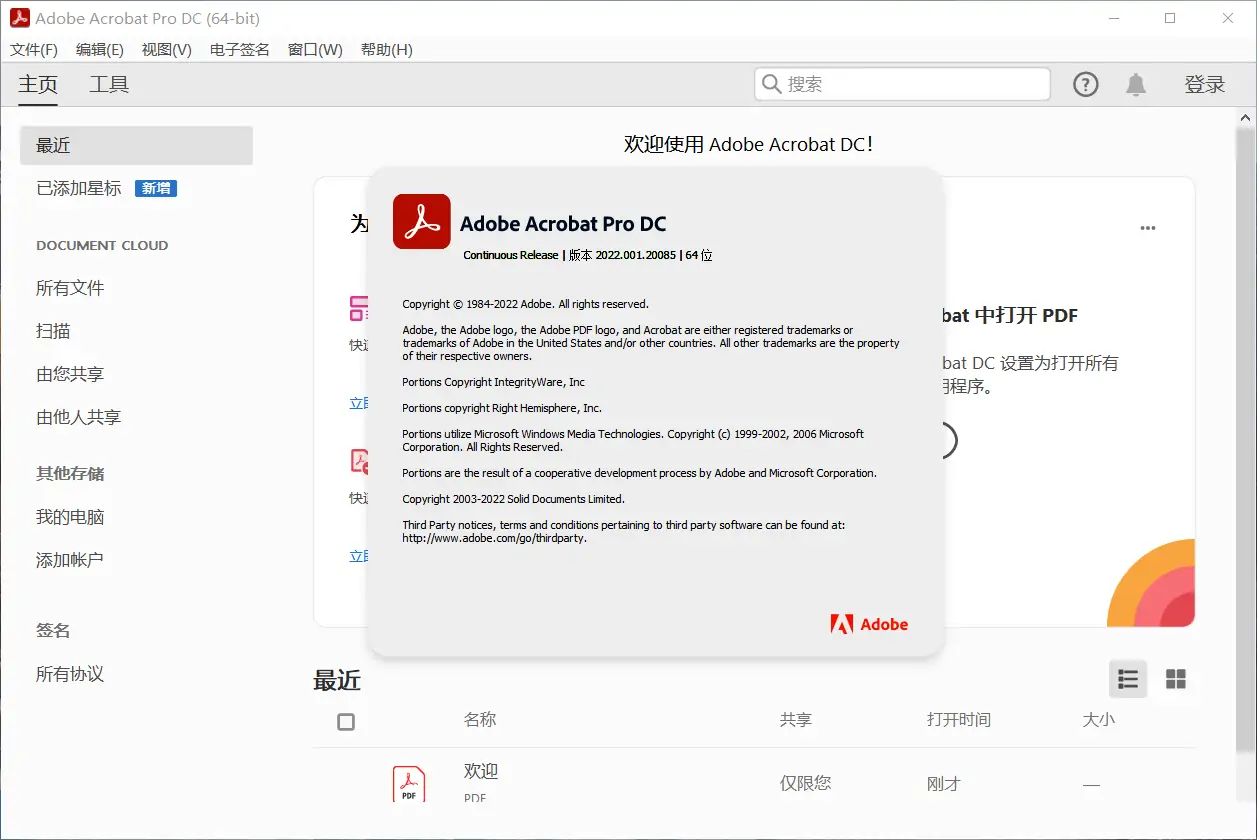1257x840 pixels.
Task: Switch recent files to grid view
Action: [x=1176, y=679]
